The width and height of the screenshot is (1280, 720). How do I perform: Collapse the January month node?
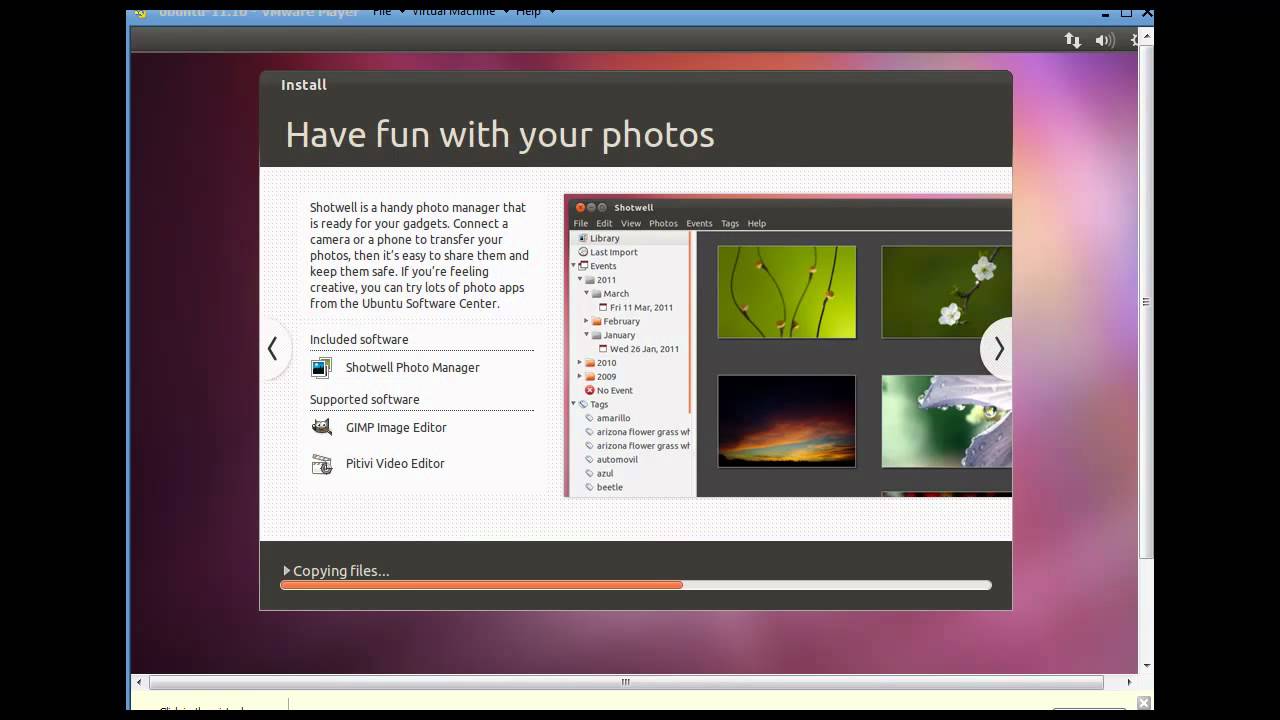[587, 335]
